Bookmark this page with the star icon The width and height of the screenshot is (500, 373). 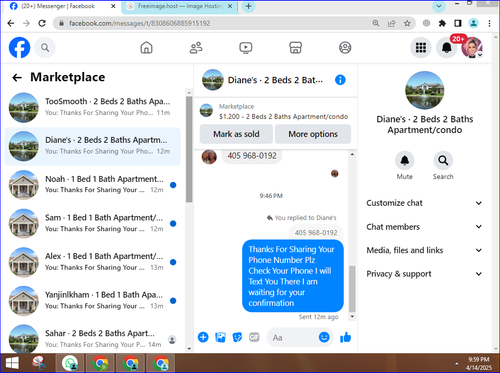coord(407,23)
